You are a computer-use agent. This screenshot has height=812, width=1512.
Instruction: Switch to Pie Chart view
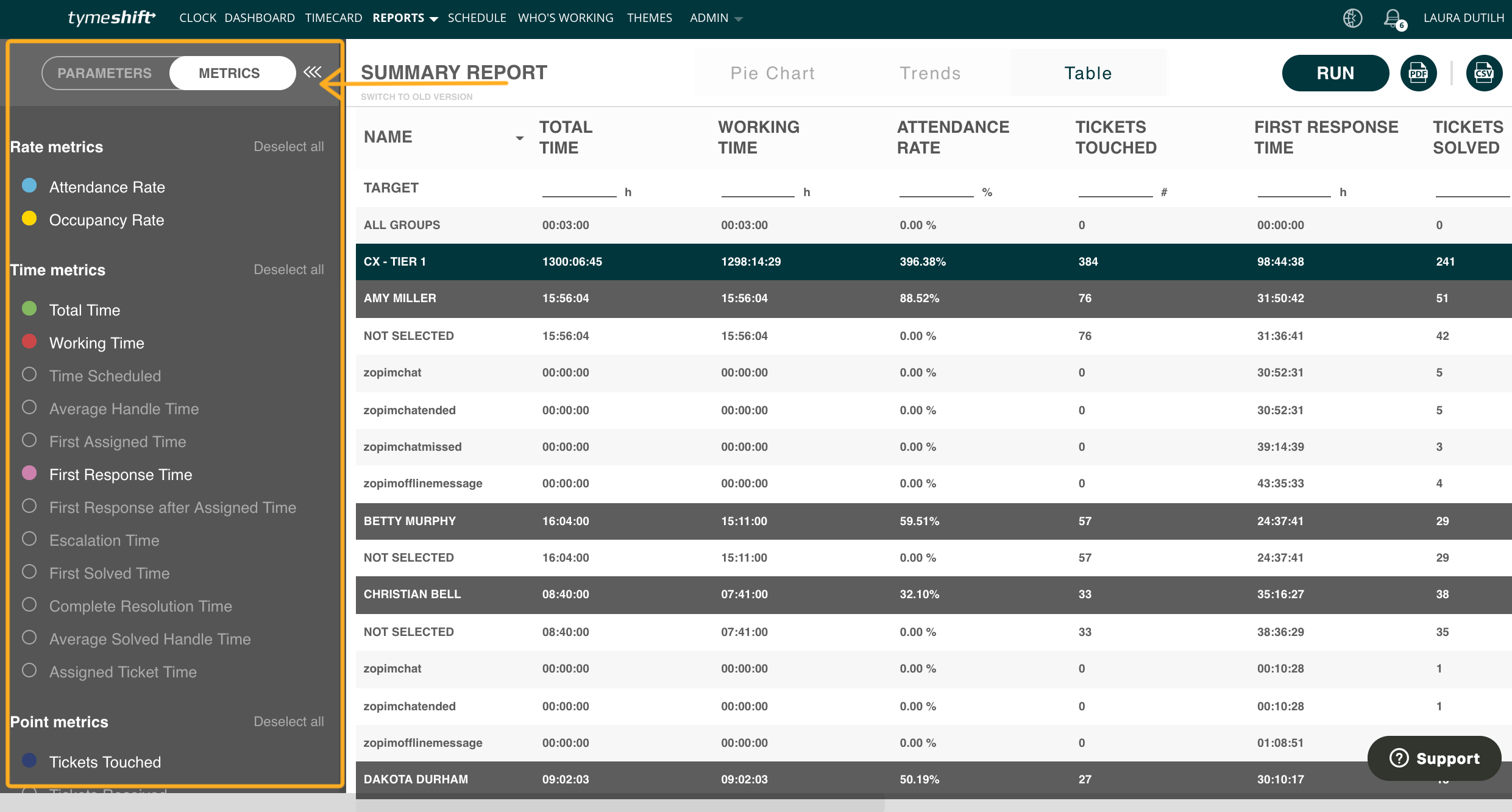773,73
